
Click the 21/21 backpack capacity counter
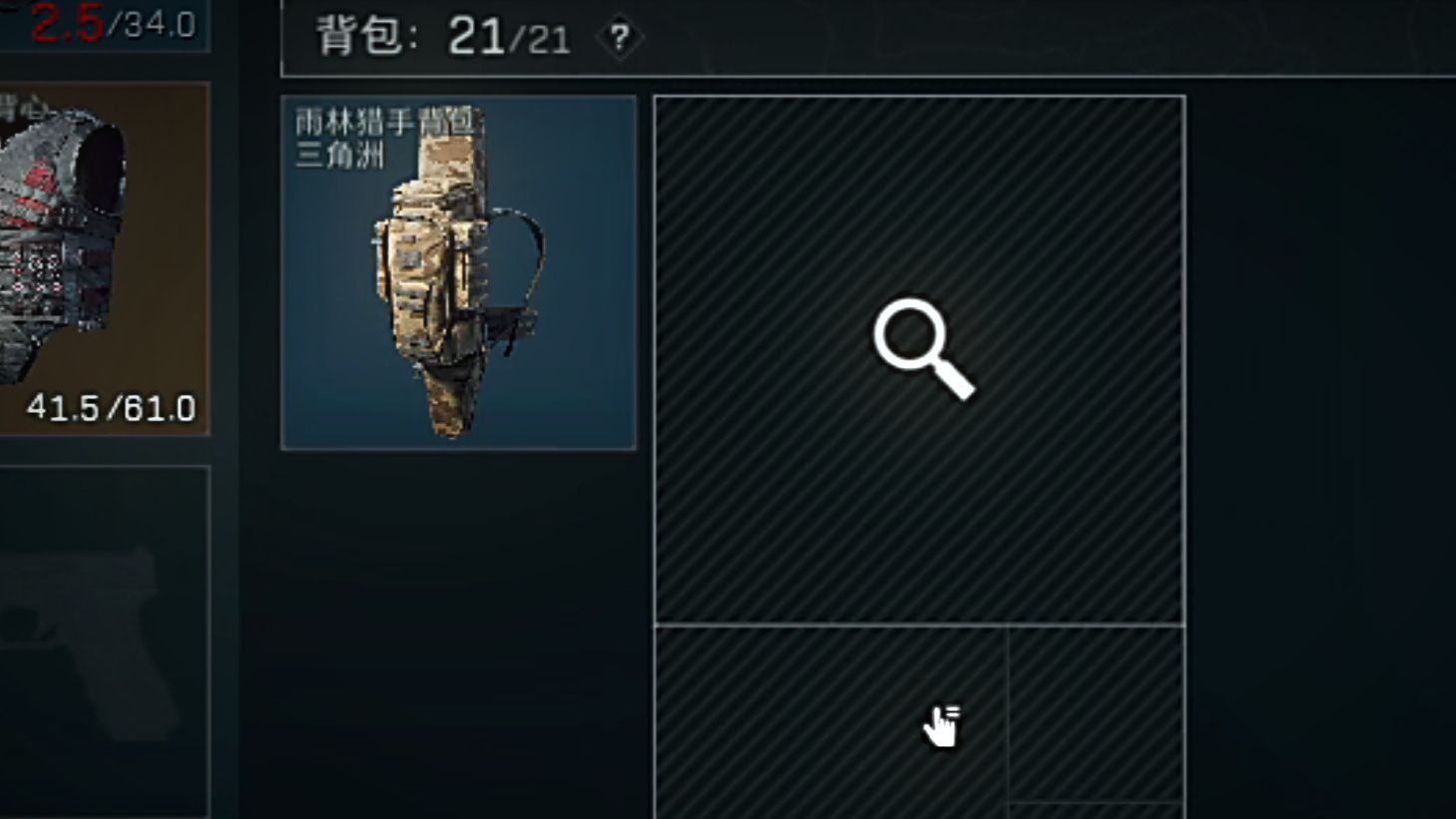pyautogui.click(x=509, y=38)
